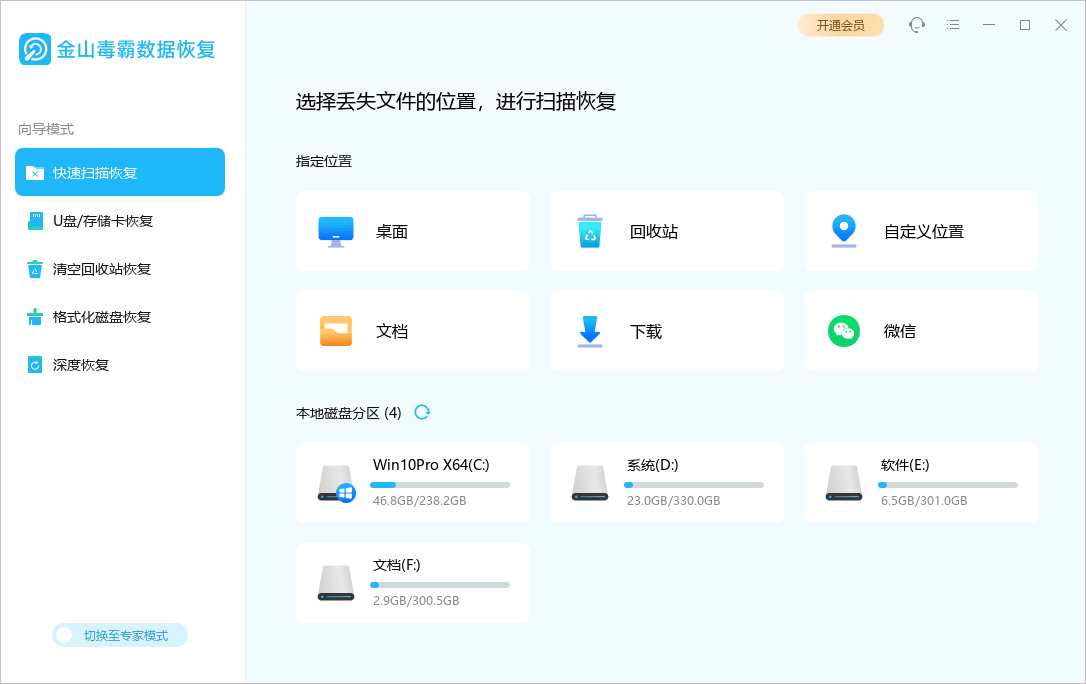The image size is (1086, 684).
Task: Click the 软件(E:) usage bar
Action: pos(948,485)
